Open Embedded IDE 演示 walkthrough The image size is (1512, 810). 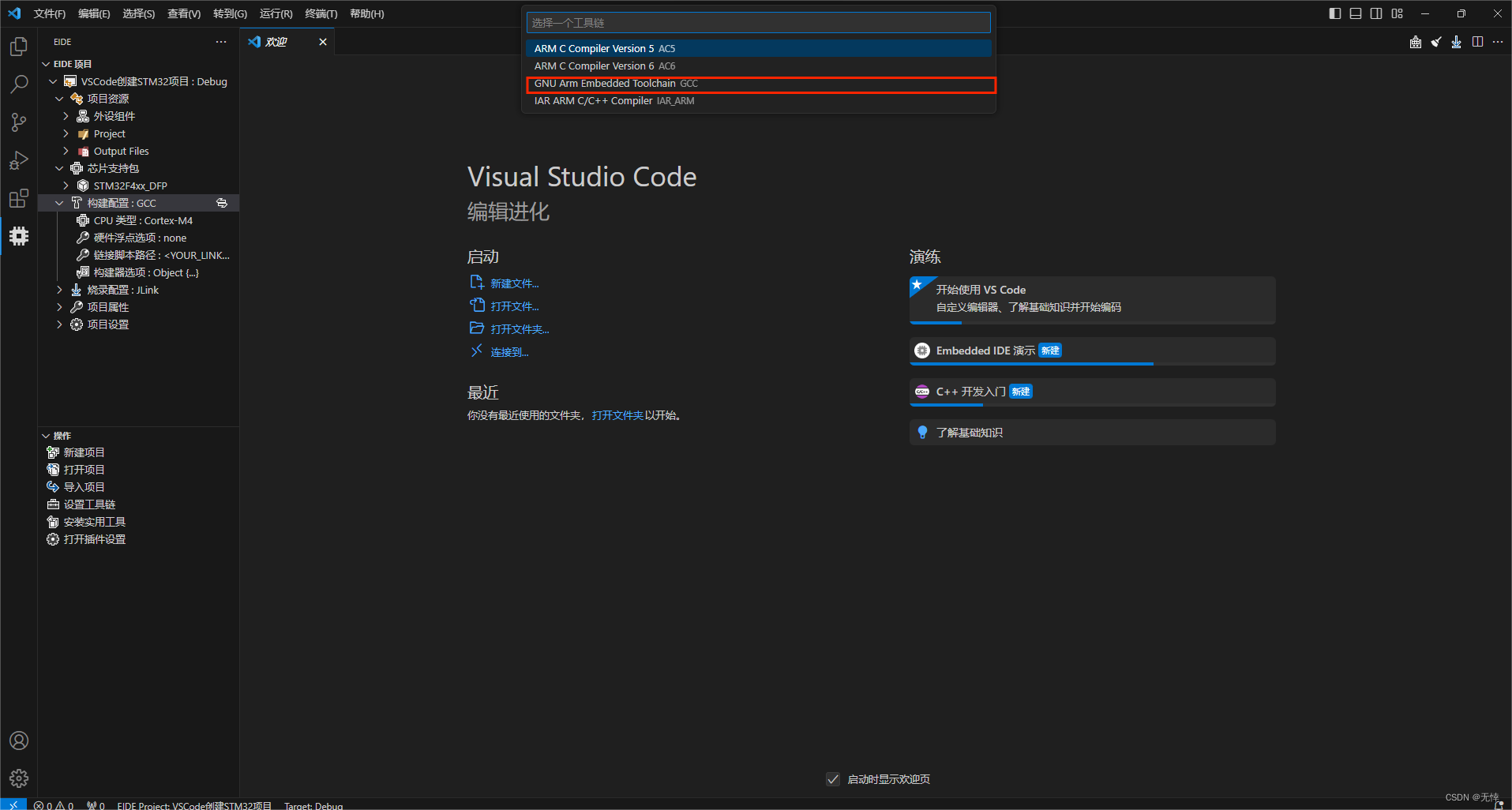(x=1092, y=351)
